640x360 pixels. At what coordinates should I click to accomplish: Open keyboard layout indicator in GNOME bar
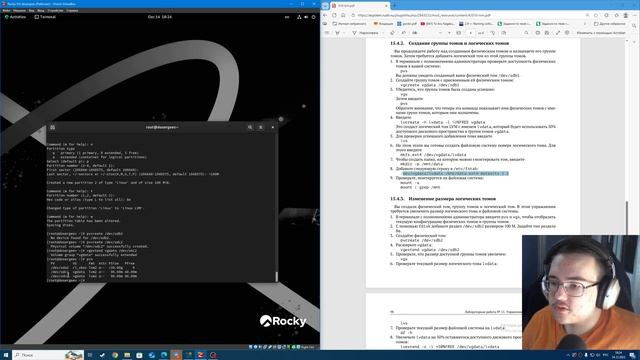(287, 17)
